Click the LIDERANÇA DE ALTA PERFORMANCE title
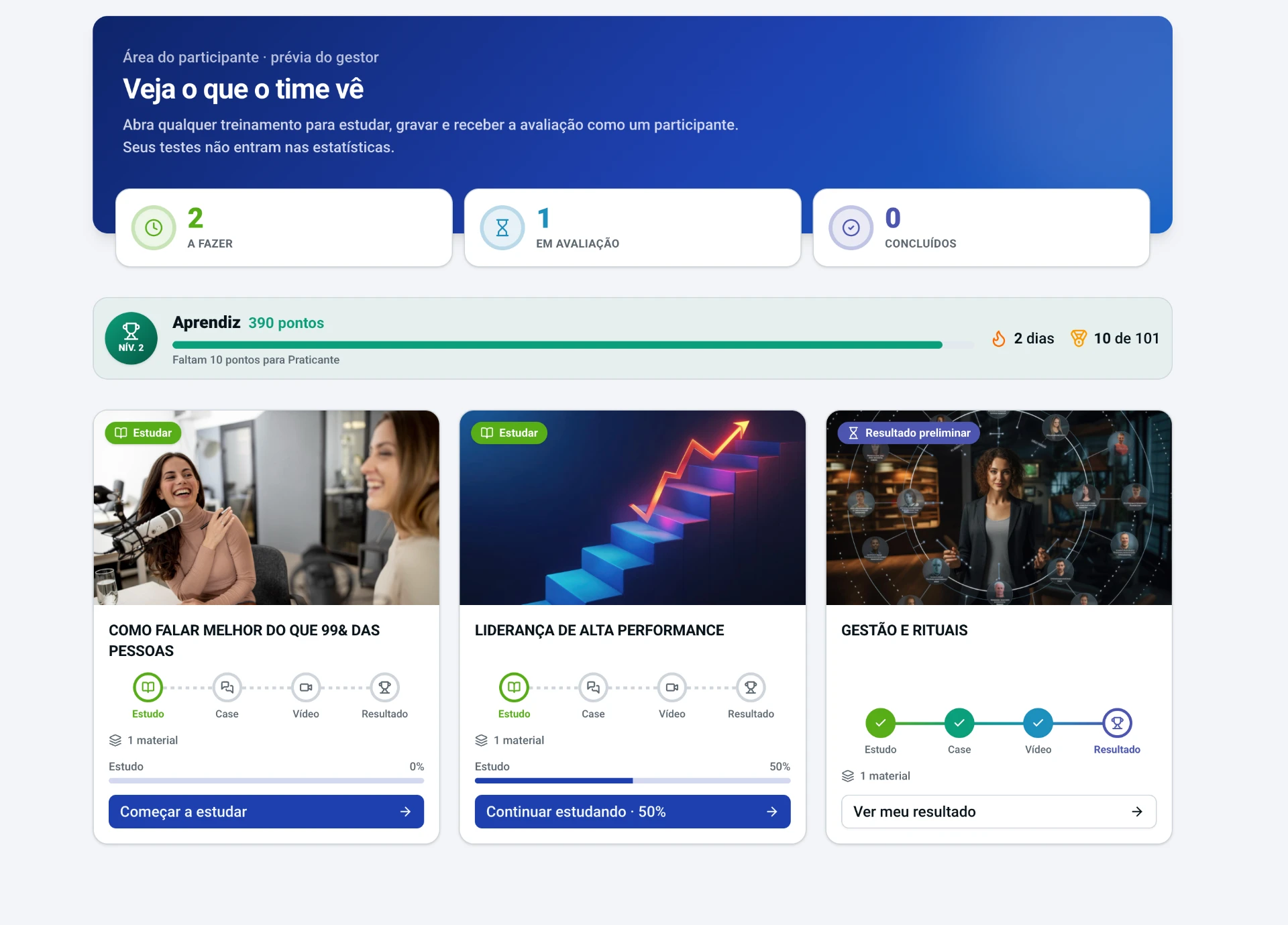Image resolution: width=1288 pixels, height=925 pixels. tap(600, 631)
